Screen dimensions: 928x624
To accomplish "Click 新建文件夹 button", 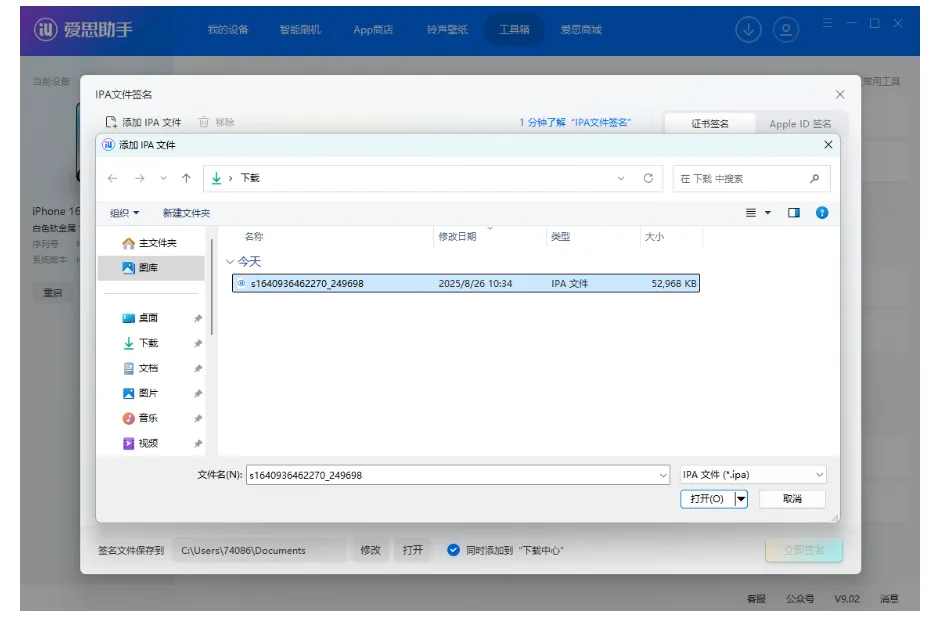I will 186,213.
